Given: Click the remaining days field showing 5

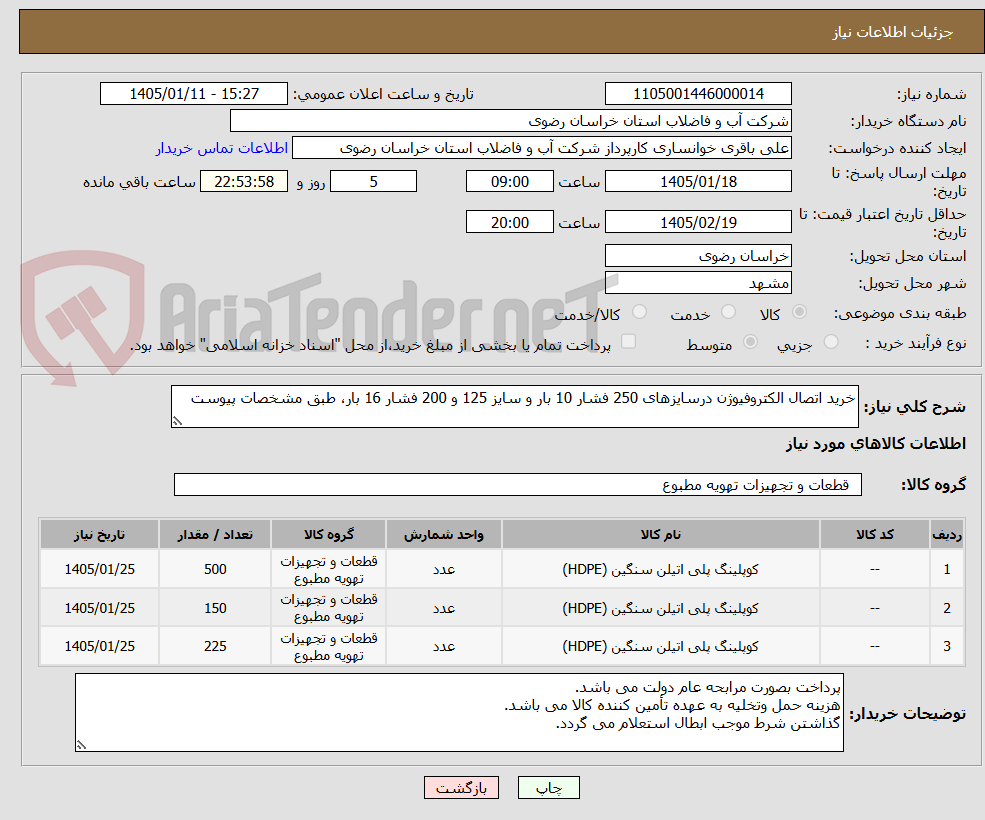Looking at the screenshot, I should 373,182.
